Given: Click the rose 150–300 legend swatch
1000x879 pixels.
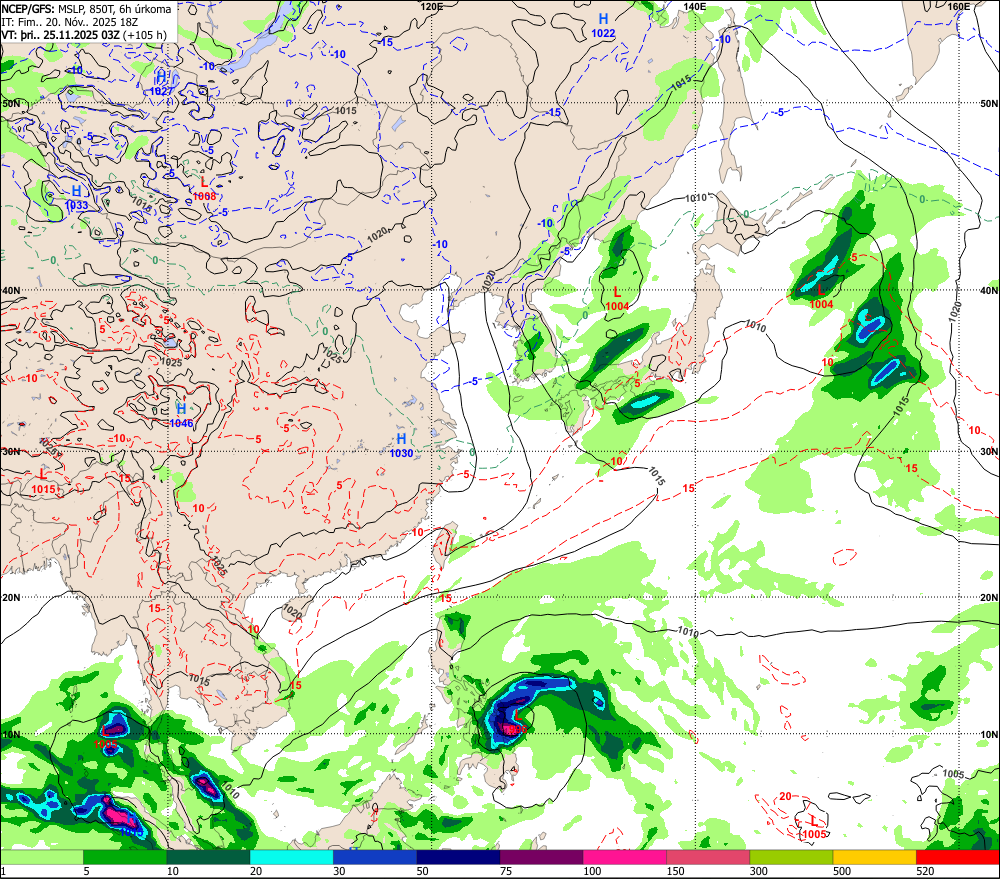Looking at the screenshot, I should pyautogui.click(x=708, y=857).
